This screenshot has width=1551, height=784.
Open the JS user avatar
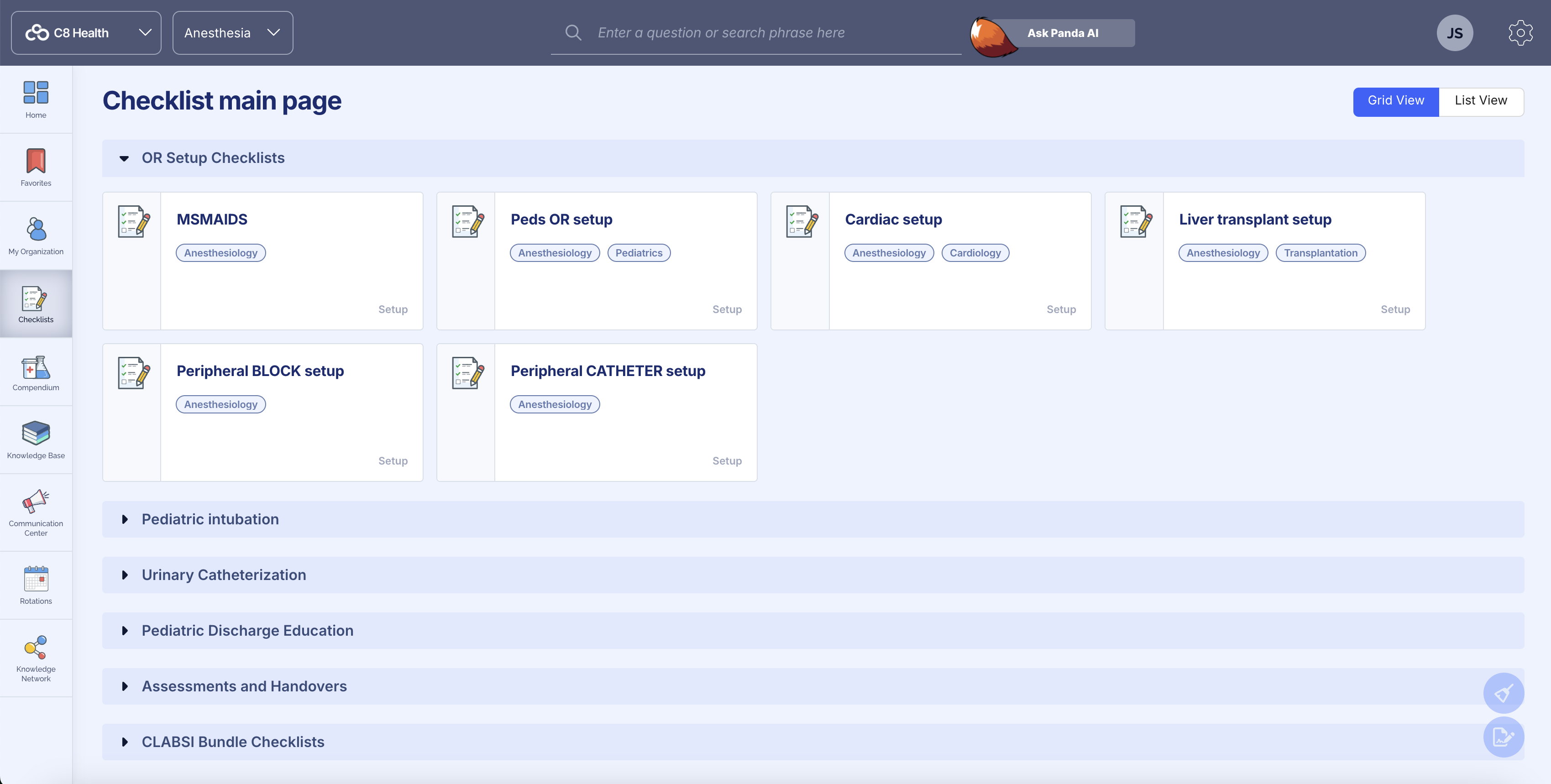[1455, 32]
